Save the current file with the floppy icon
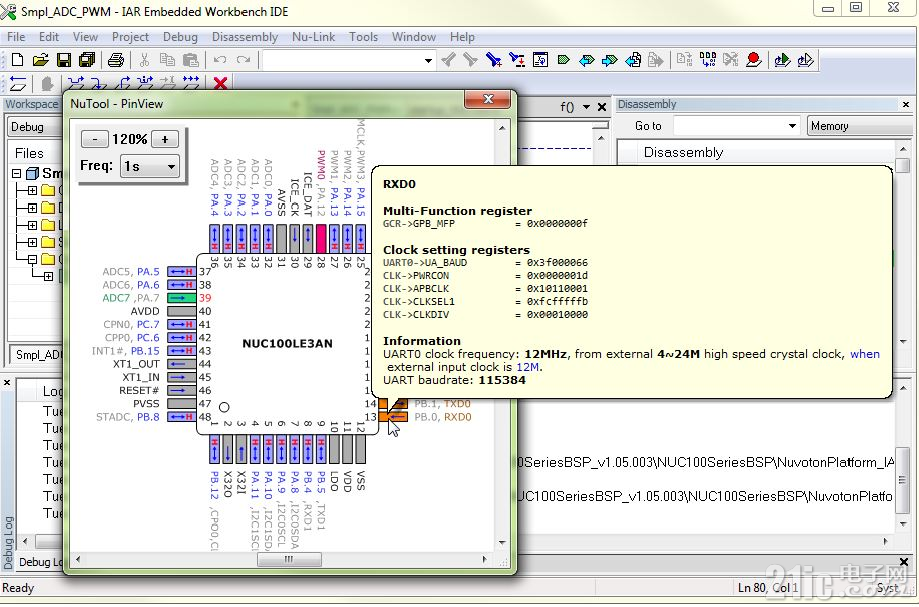Viewport: 919px width, 607px height. tap(63, 60)
